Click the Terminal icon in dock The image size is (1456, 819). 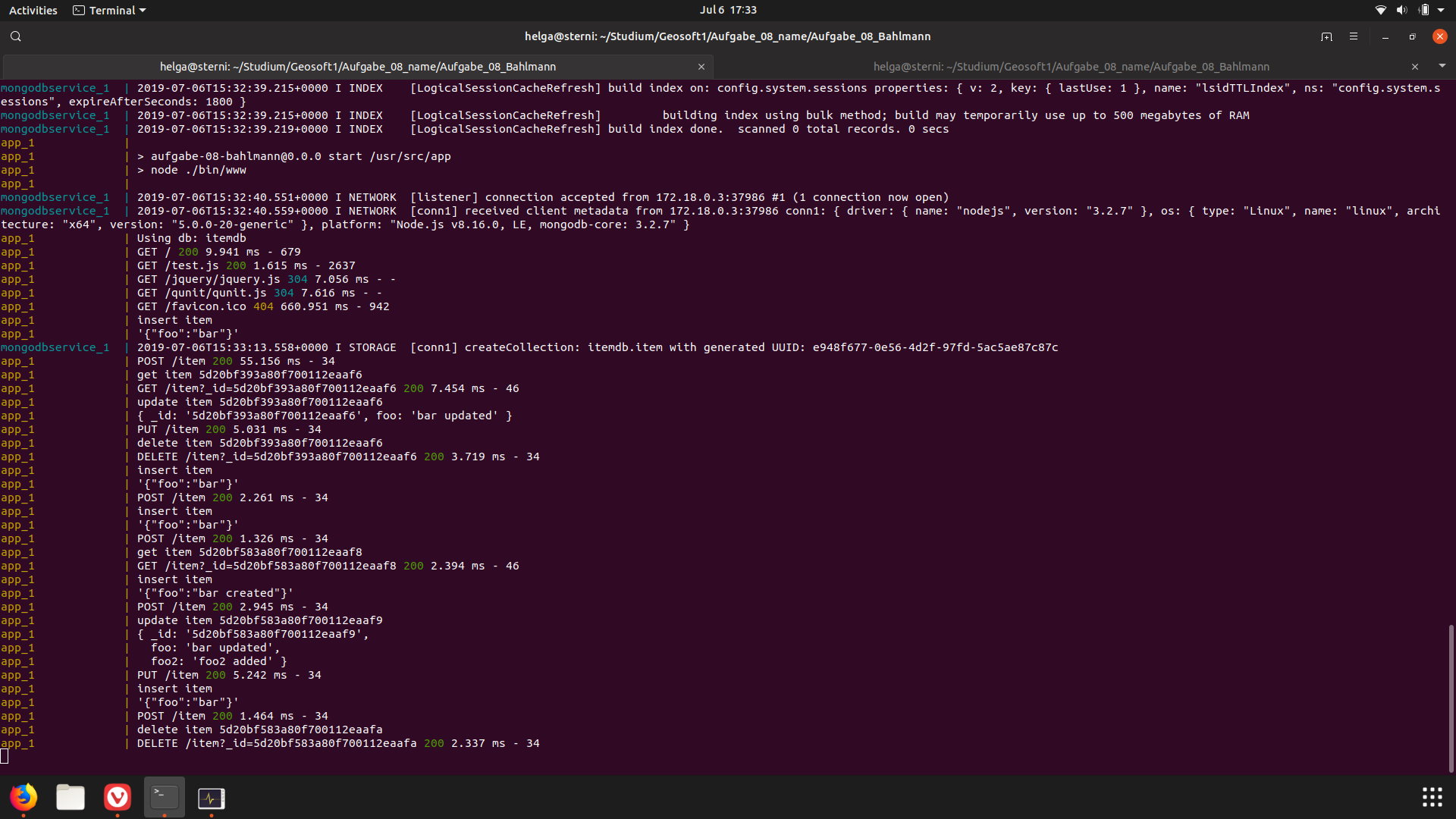[x=165, y=797]
